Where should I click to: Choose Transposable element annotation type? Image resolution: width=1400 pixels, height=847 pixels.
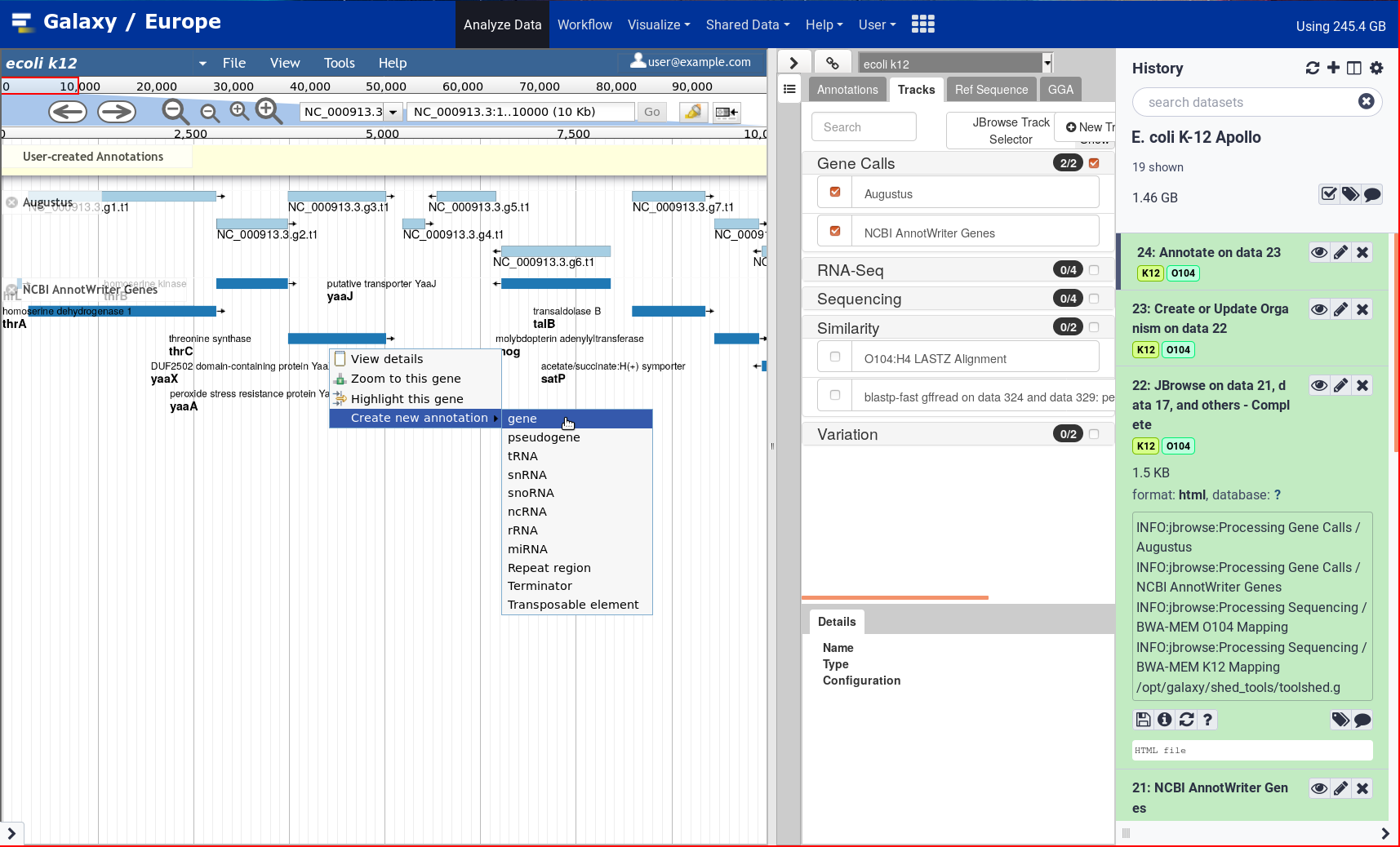tap(576, 605)
